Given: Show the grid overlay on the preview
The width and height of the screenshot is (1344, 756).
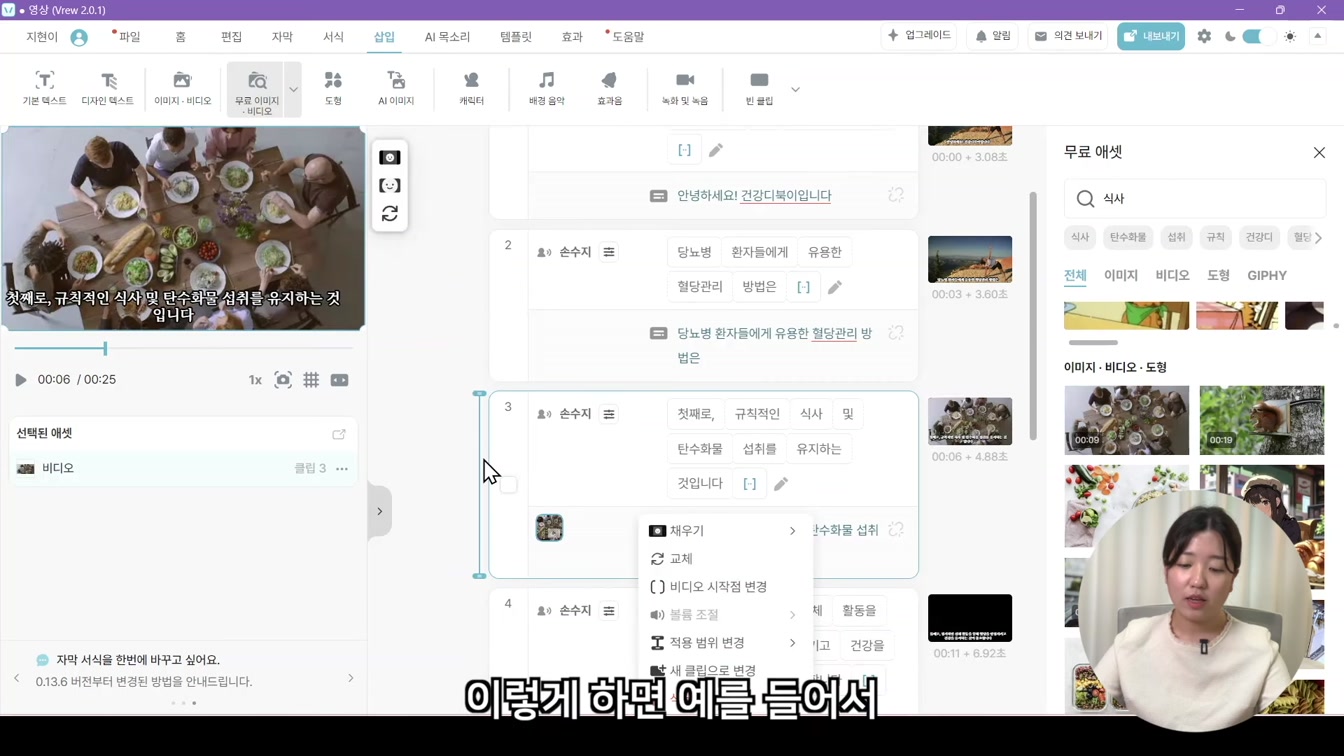Looking at the screenshot, I should click(x=311, y=380).
